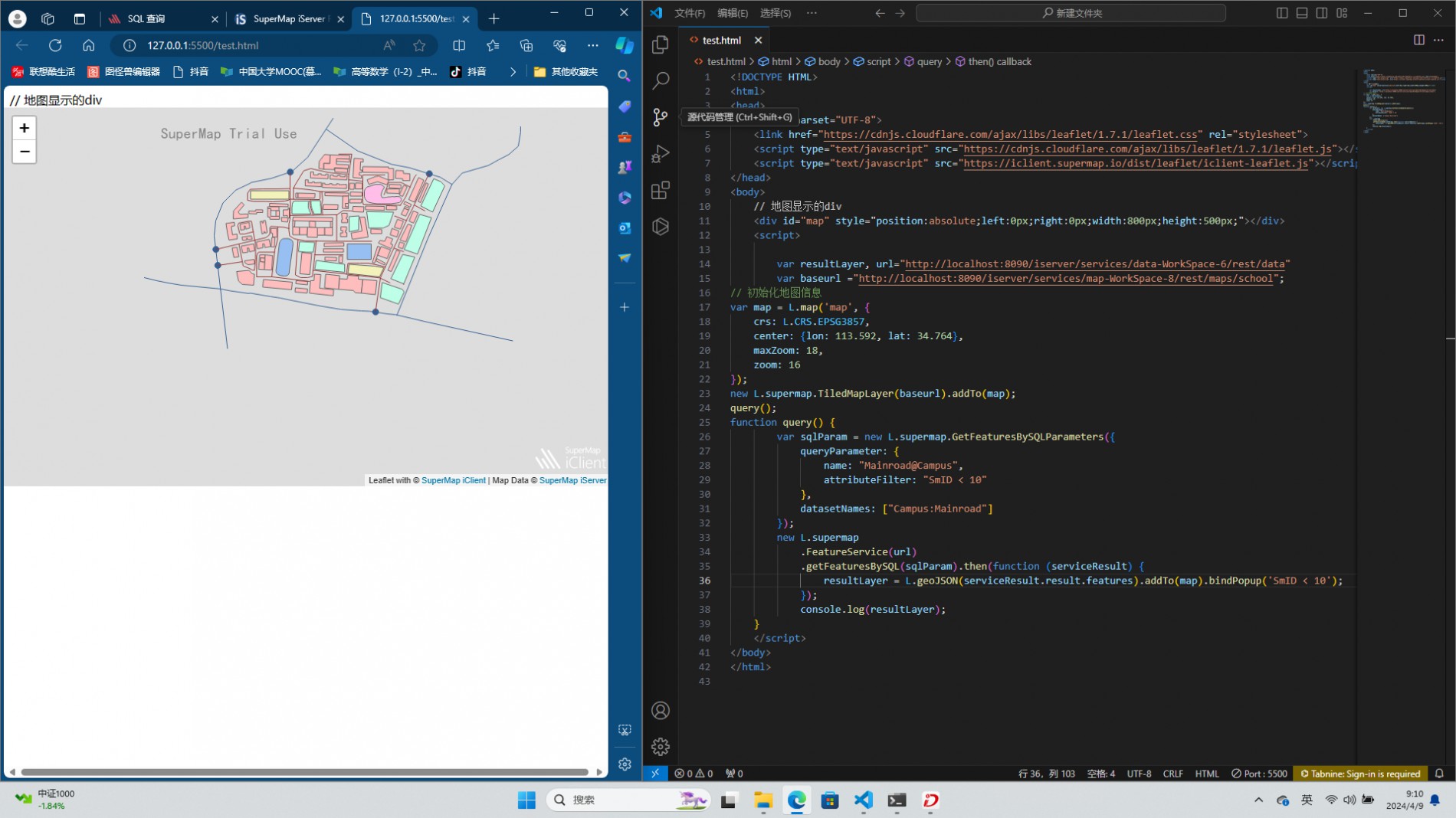Open VS Code 选择(S) menu
1456x818 pixels.
775,13
